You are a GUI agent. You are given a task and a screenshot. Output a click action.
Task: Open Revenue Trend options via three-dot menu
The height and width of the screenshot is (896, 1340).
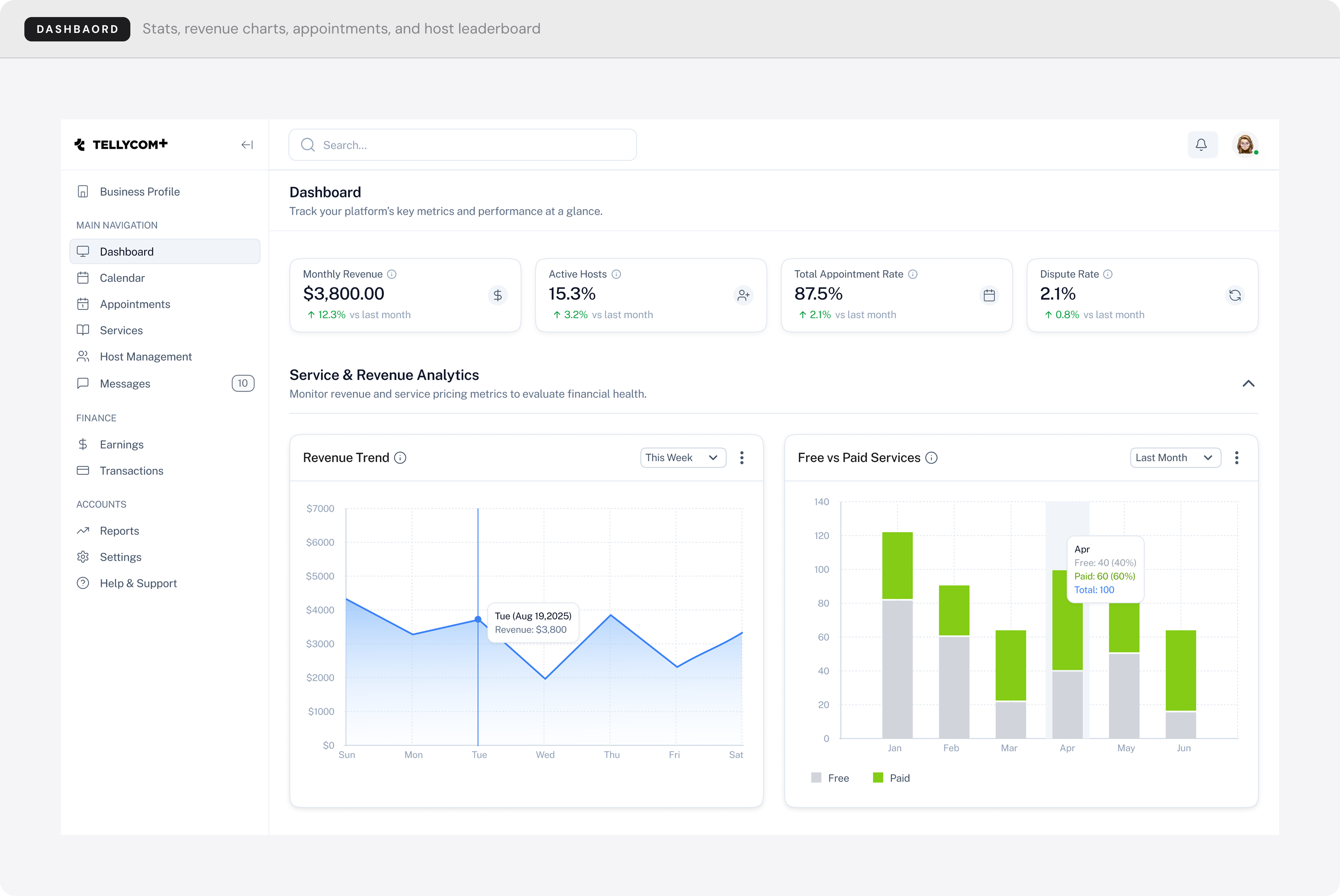click(742, 457)
